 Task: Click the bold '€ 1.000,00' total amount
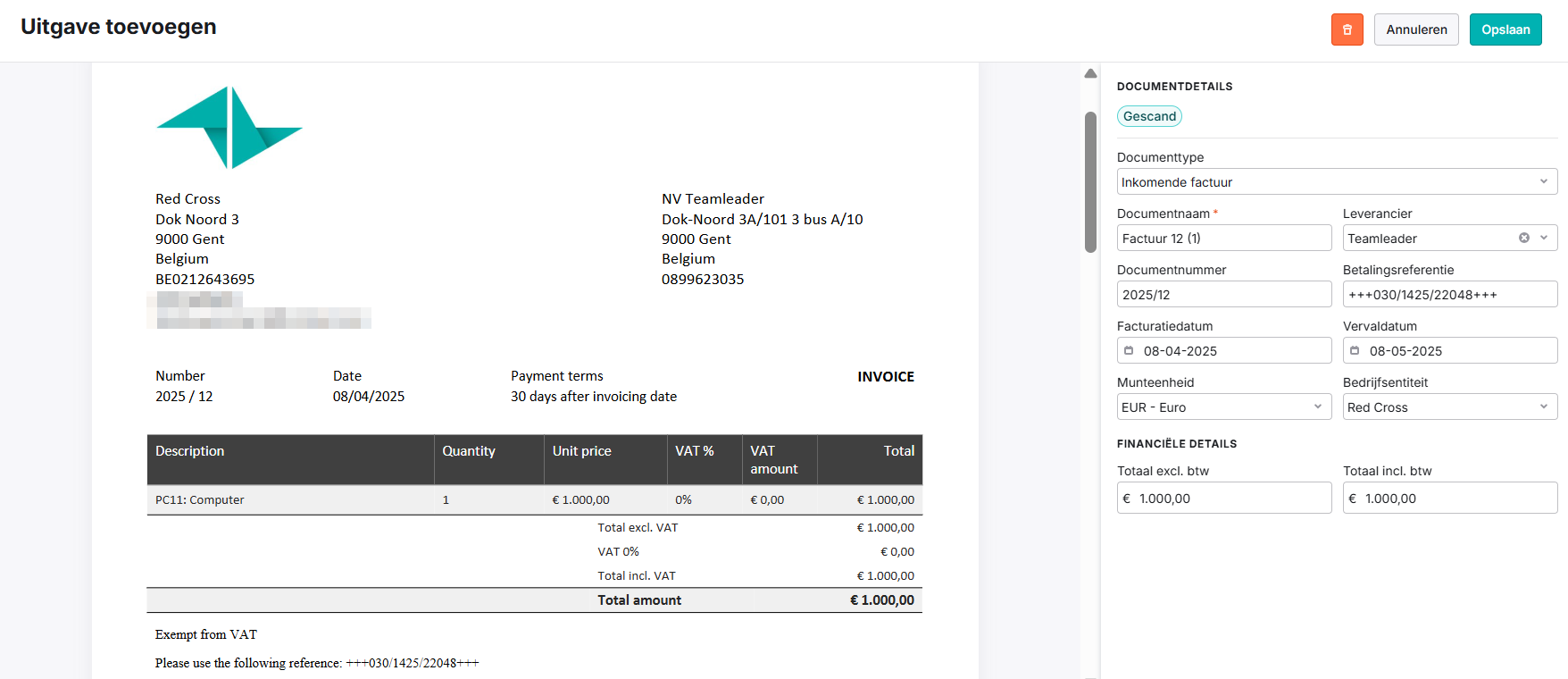pos(882,600)
